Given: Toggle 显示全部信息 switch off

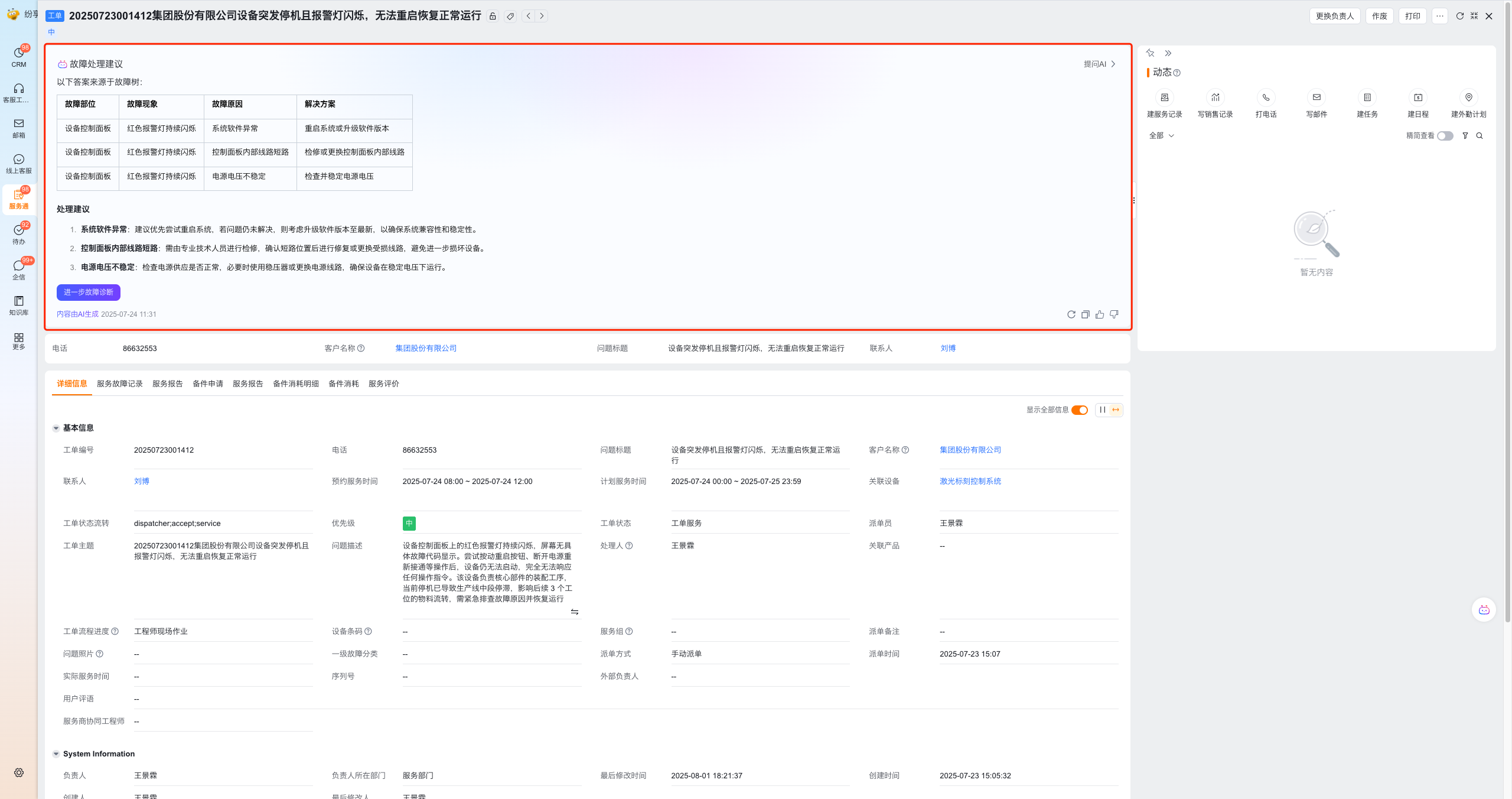Looking at the screenshot, I should click(x=1079, y=410).
